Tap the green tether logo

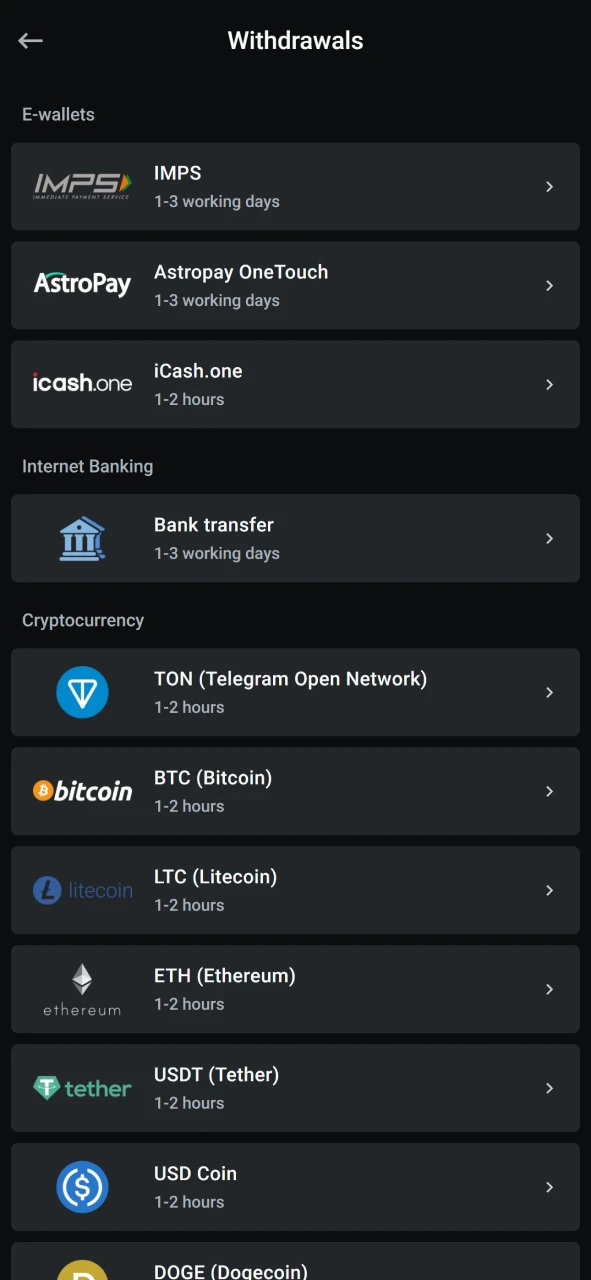pos(82,1088)
